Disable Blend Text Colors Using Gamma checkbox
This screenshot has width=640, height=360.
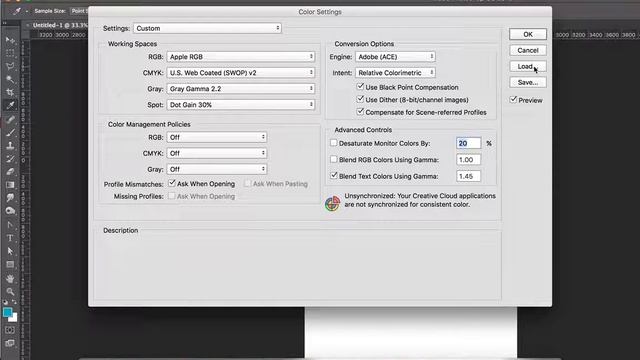(x=333, y=176)
